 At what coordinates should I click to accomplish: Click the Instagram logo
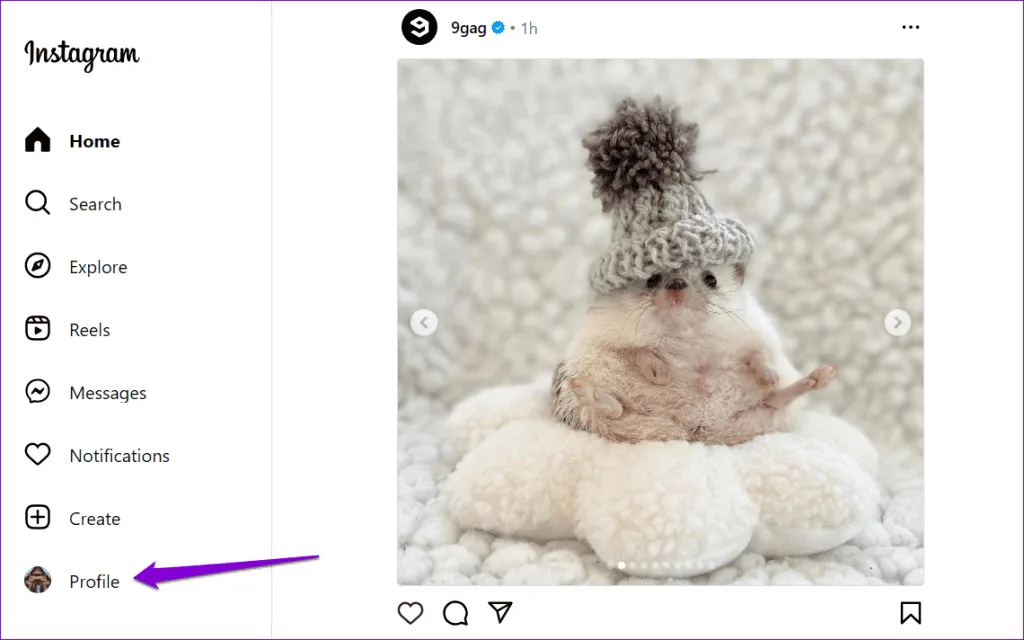point(82,54)
